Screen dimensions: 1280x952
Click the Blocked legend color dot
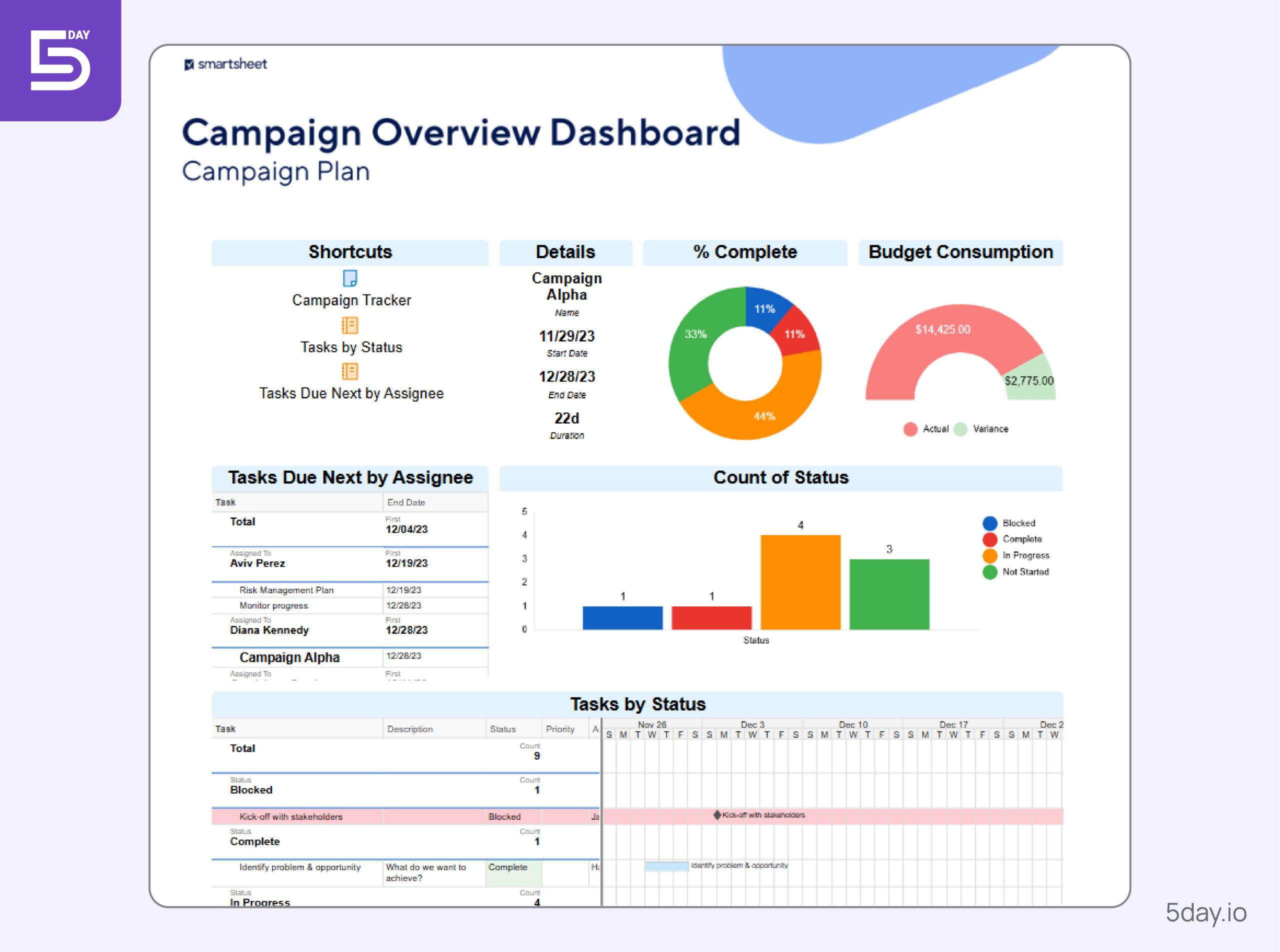coord(990,523)
